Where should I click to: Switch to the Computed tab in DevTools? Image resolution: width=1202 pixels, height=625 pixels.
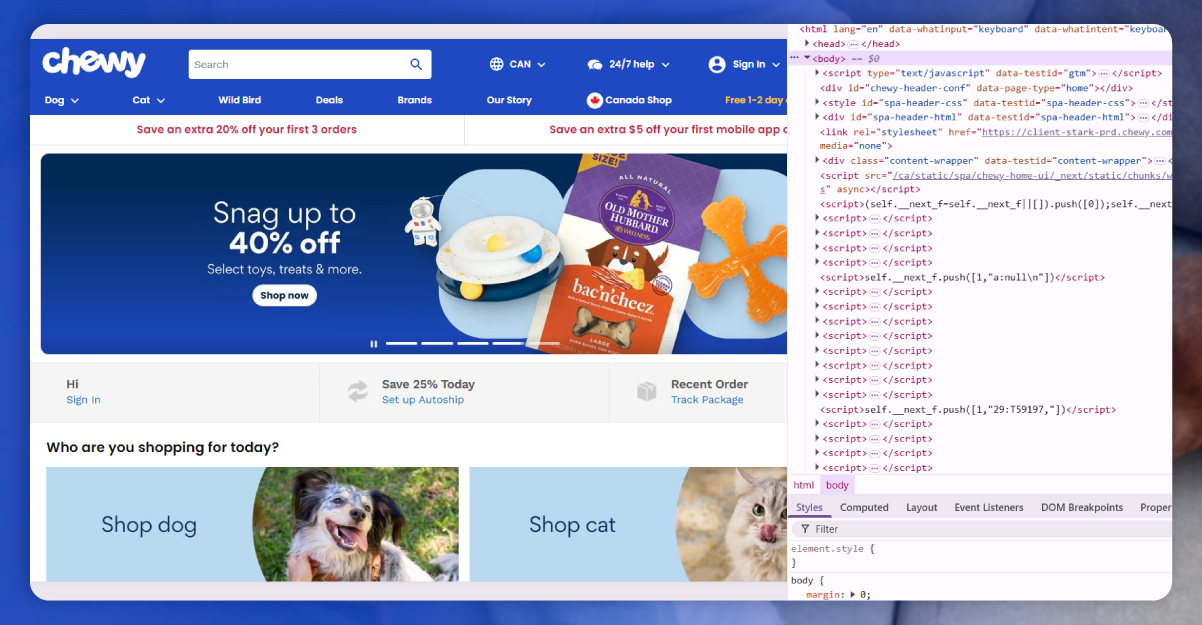point(864,507)
